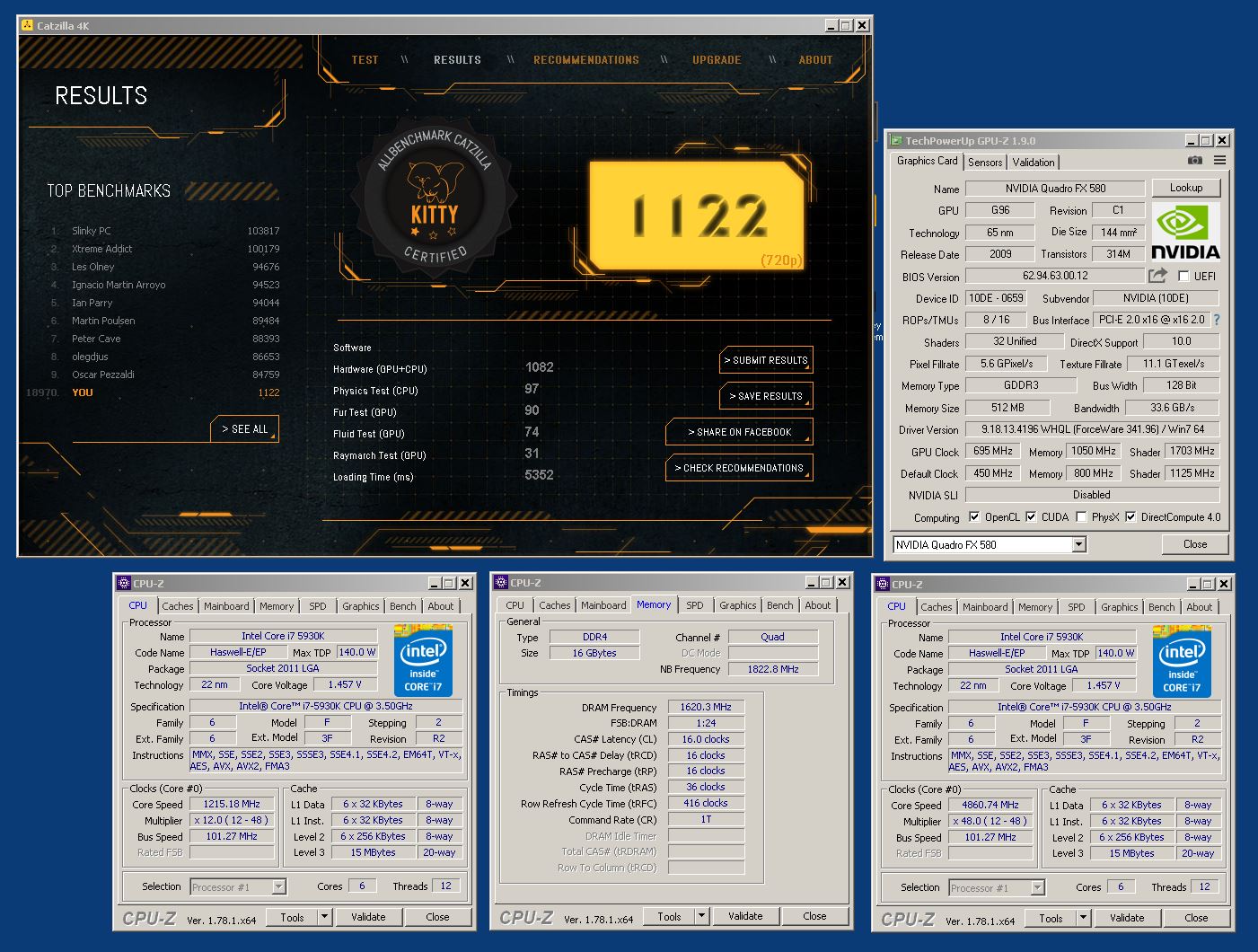This screenshot has height=952, width=1258.
Task: Switch to the Validation tab in GPU-Z
Action: point(1034,163)
